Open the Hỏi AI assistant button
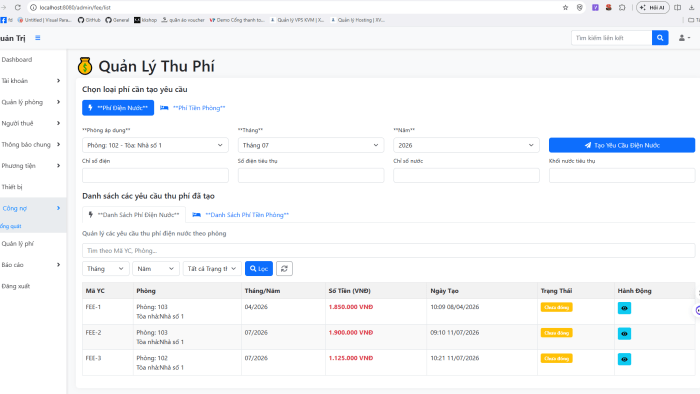 653,7
